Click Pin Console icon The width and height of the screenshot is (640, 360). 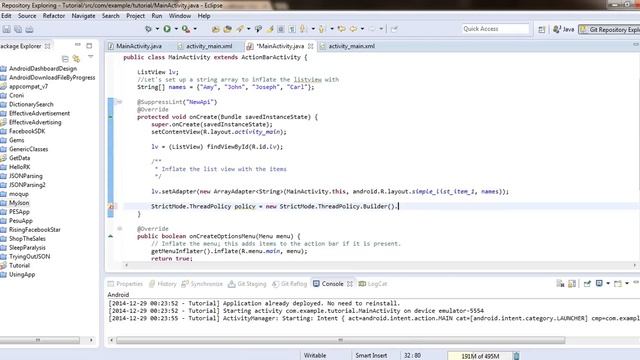click(587, 284)
